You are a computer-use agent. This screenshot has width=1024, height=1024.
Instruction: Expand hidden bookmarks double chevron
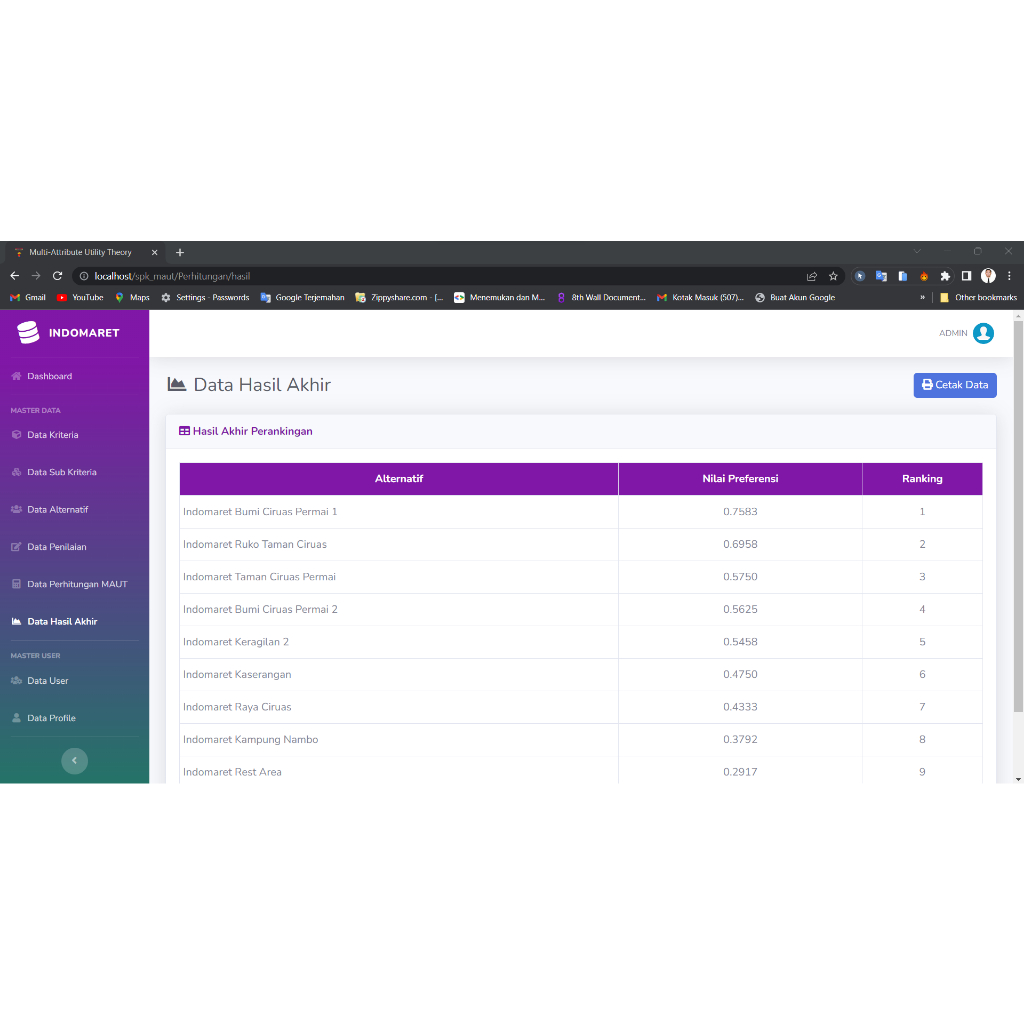[x=922, y=298]
